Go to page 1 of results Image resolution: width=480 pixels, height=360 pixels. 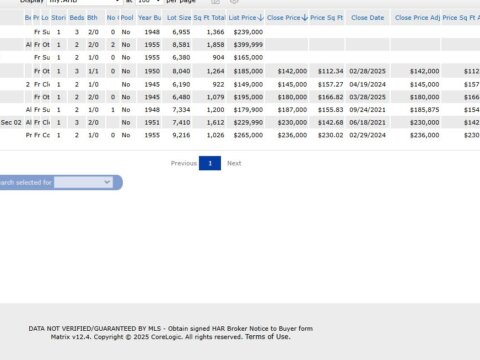pos(210,163)
